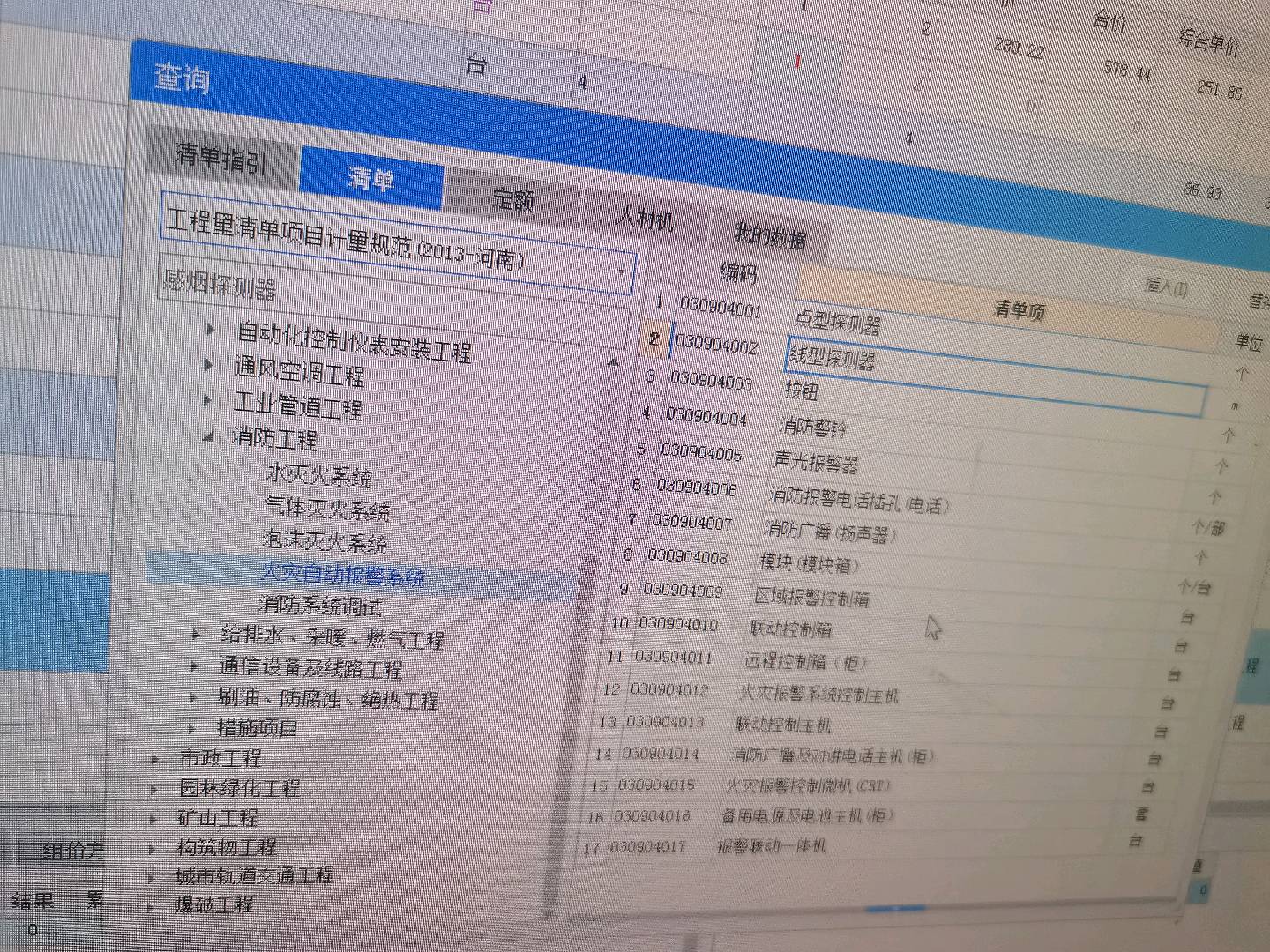Image resolution: width=1270 pixels, height=952 pixels.
Task: Select row 报警联动一体机
Action: 771,845
